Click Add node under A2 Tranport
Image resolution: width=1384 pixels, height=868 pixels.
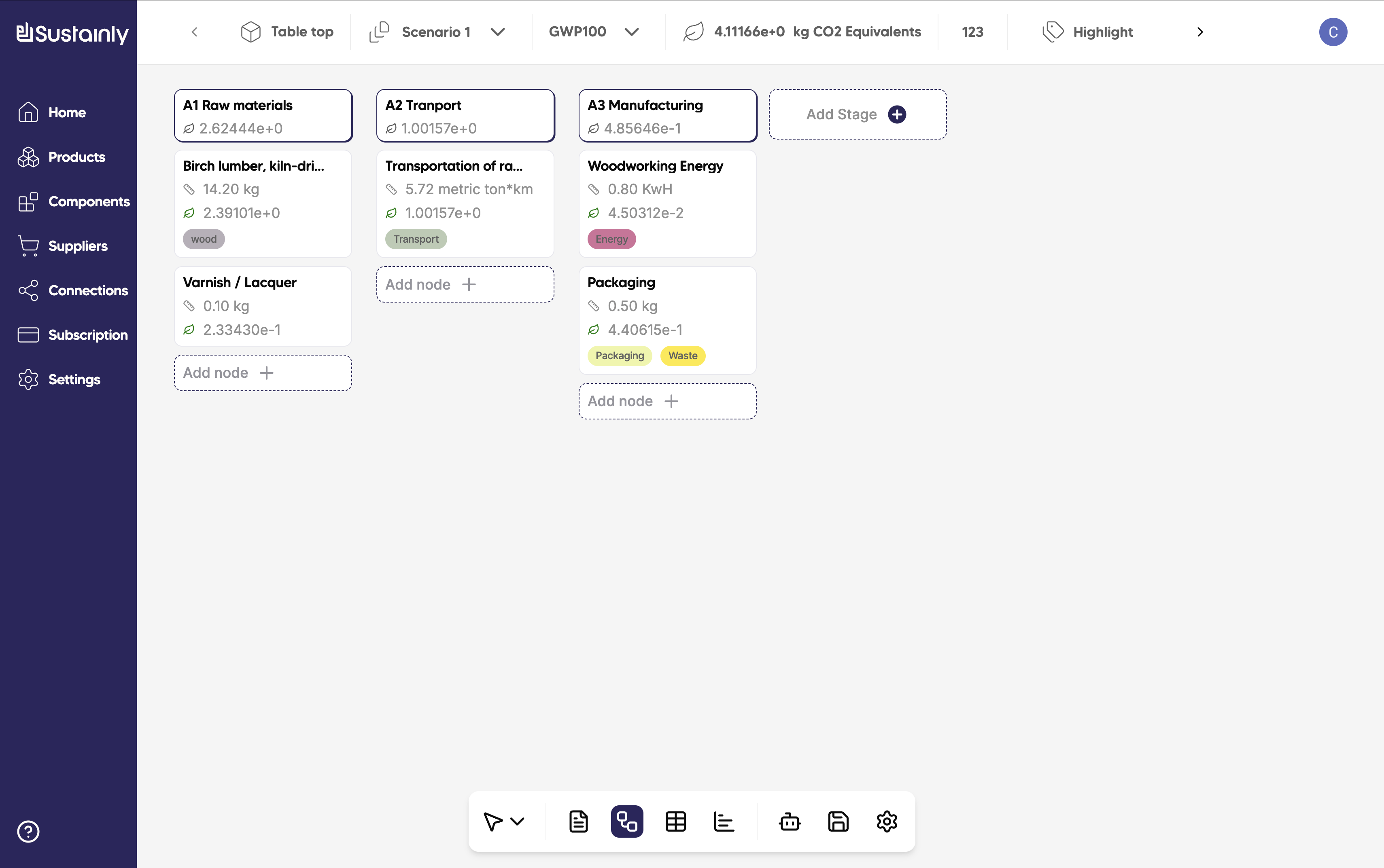[x=465, y=284]
